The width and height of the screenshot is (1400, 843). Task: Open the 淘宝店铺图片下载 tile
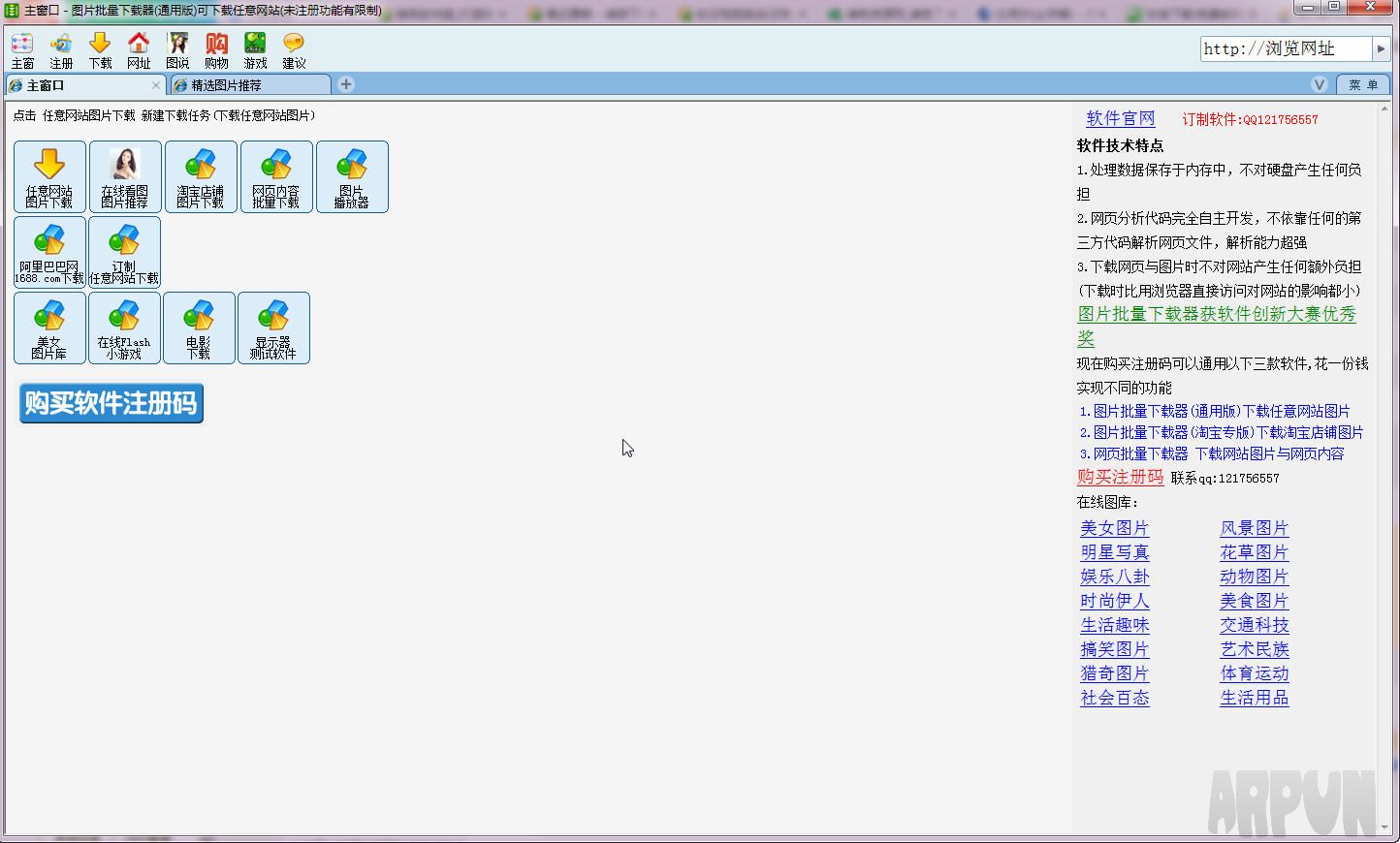[201, 176]
